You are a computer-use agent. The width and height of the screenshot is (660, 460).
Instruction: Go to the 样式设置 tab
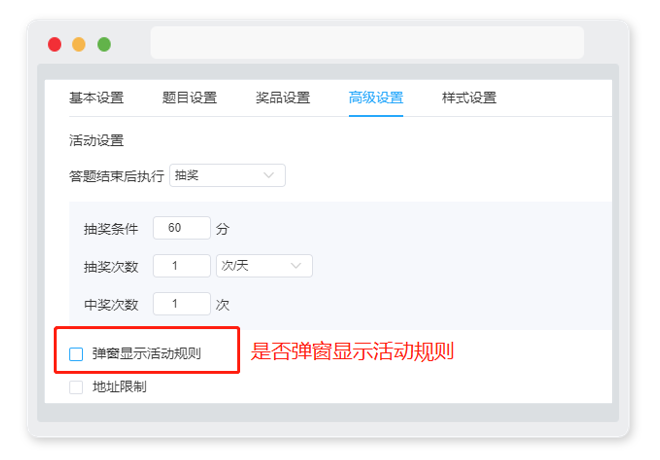(x=469, y=98)
